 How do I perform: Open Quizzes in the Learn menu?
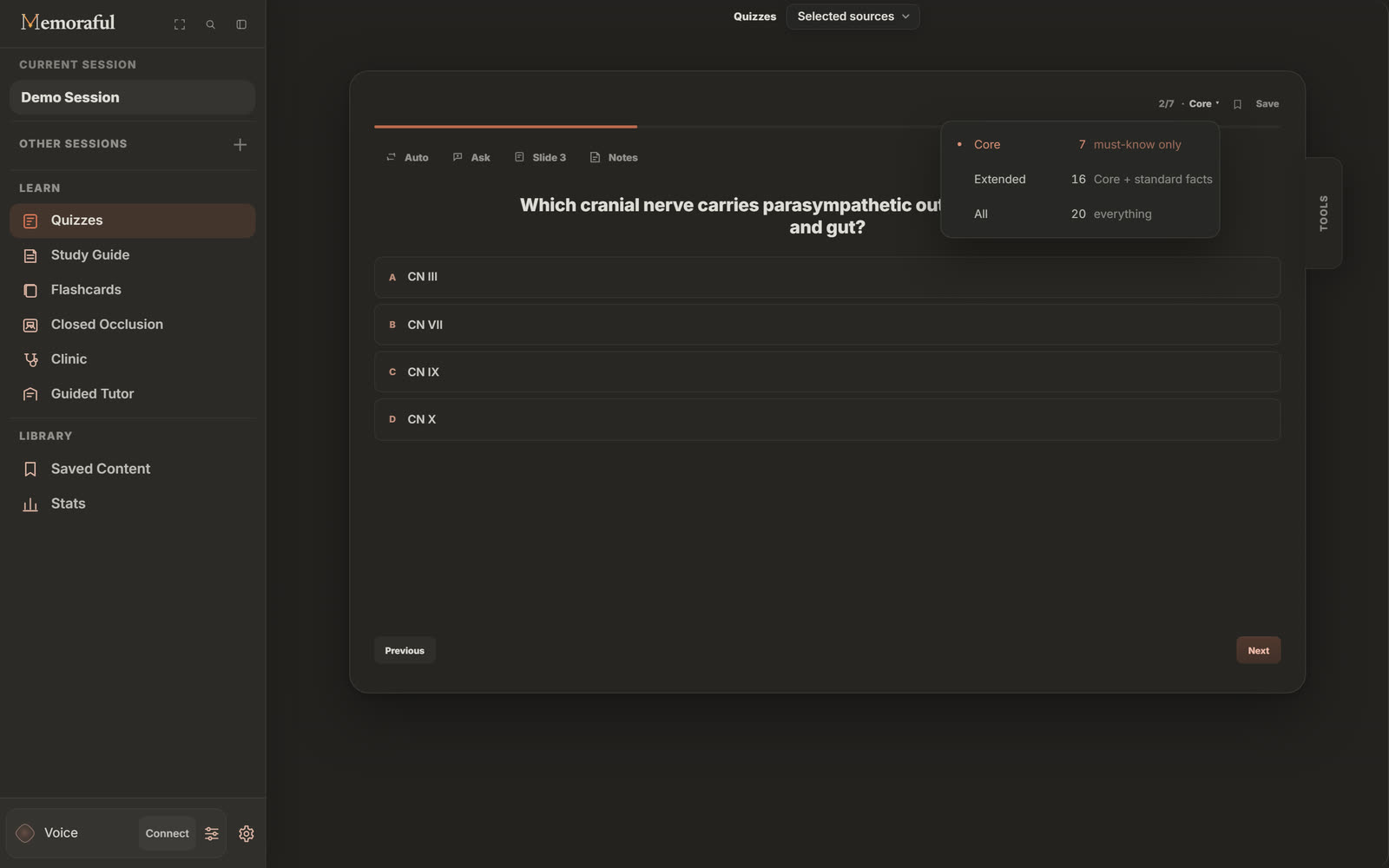pos(132,220)
